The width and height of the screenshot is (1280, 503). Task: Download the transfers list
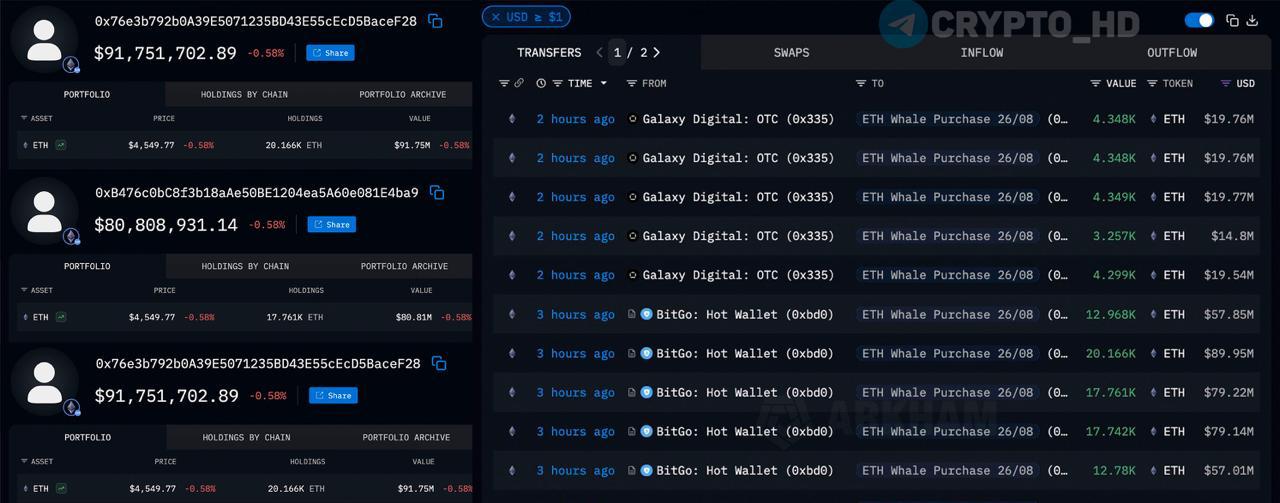pos(1252,20)
